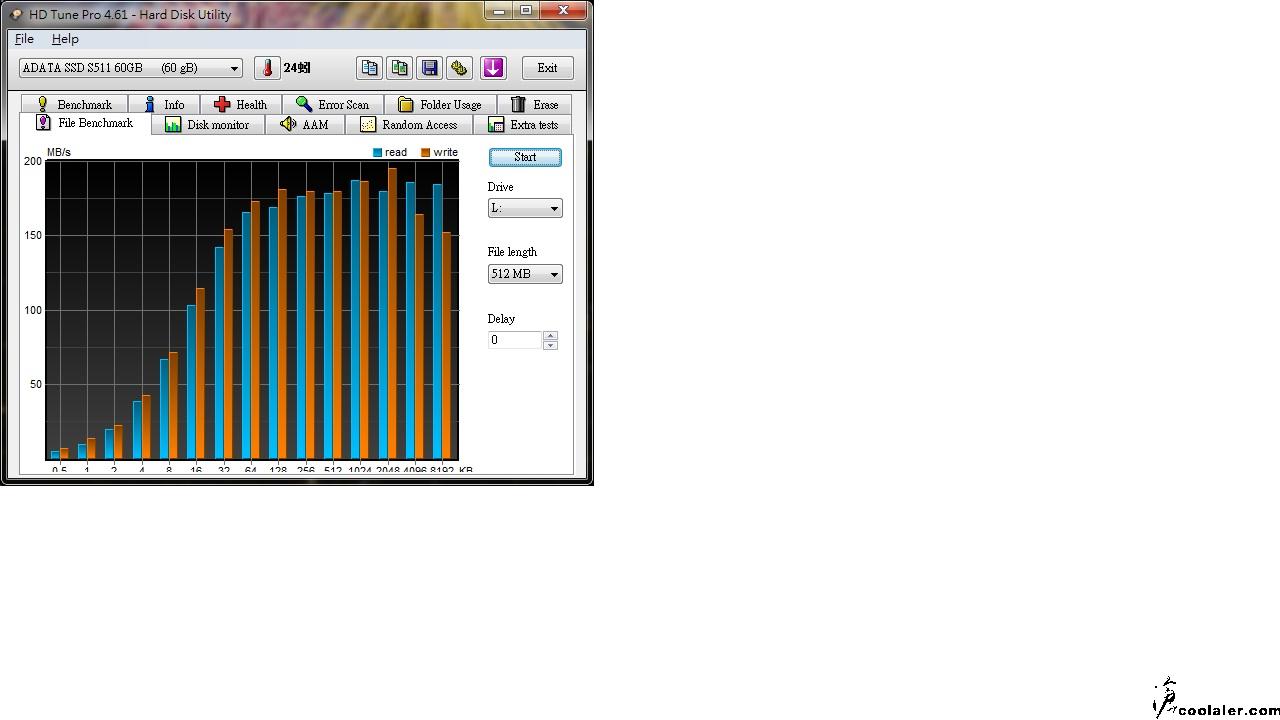Viewport: 1280px width, 720px height.
Task: Click the 24 degree temperature reading
Action: click(x=297, y=68)
